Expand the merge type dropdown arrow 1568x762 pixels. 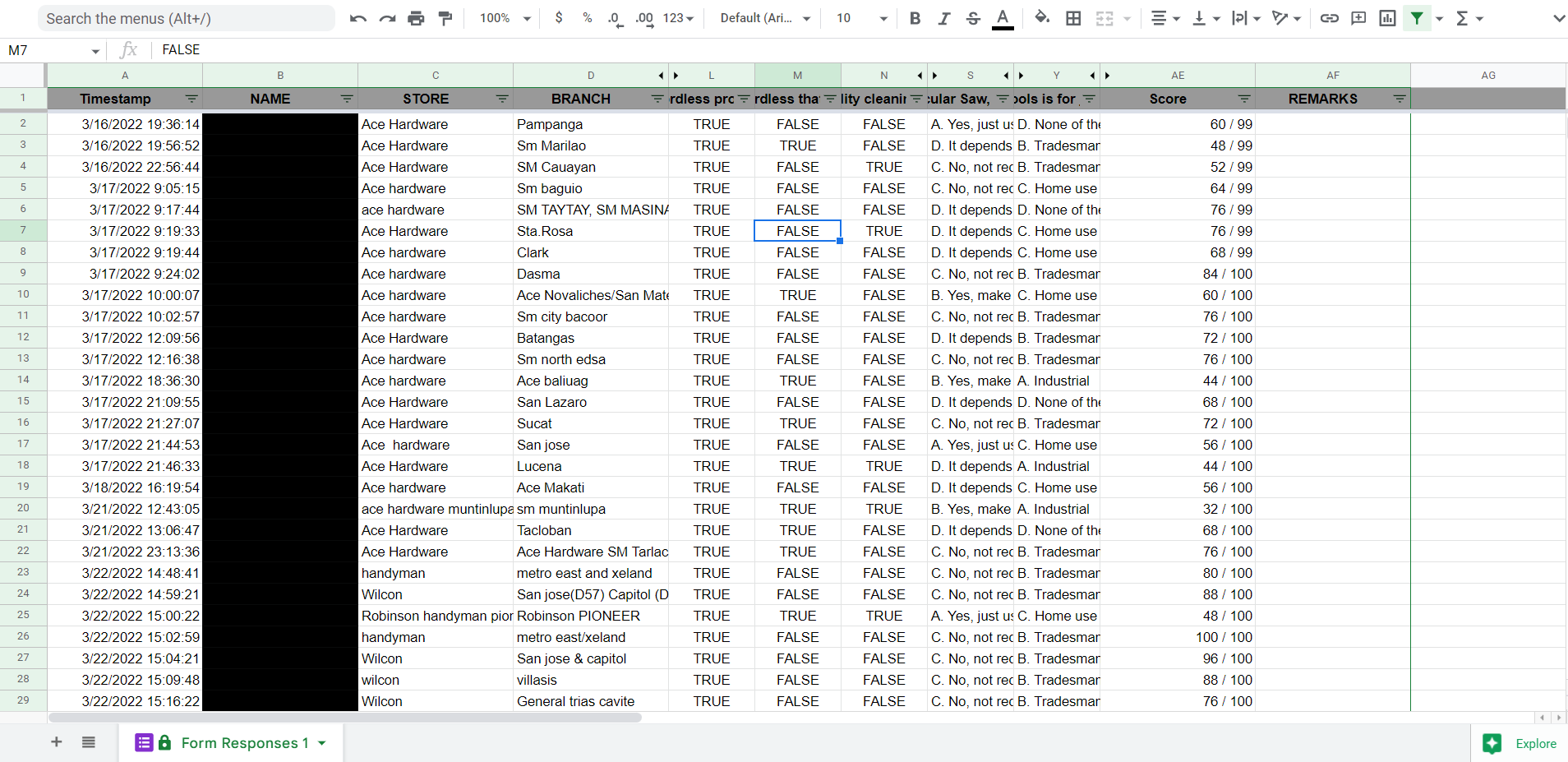click(1128, 18)
